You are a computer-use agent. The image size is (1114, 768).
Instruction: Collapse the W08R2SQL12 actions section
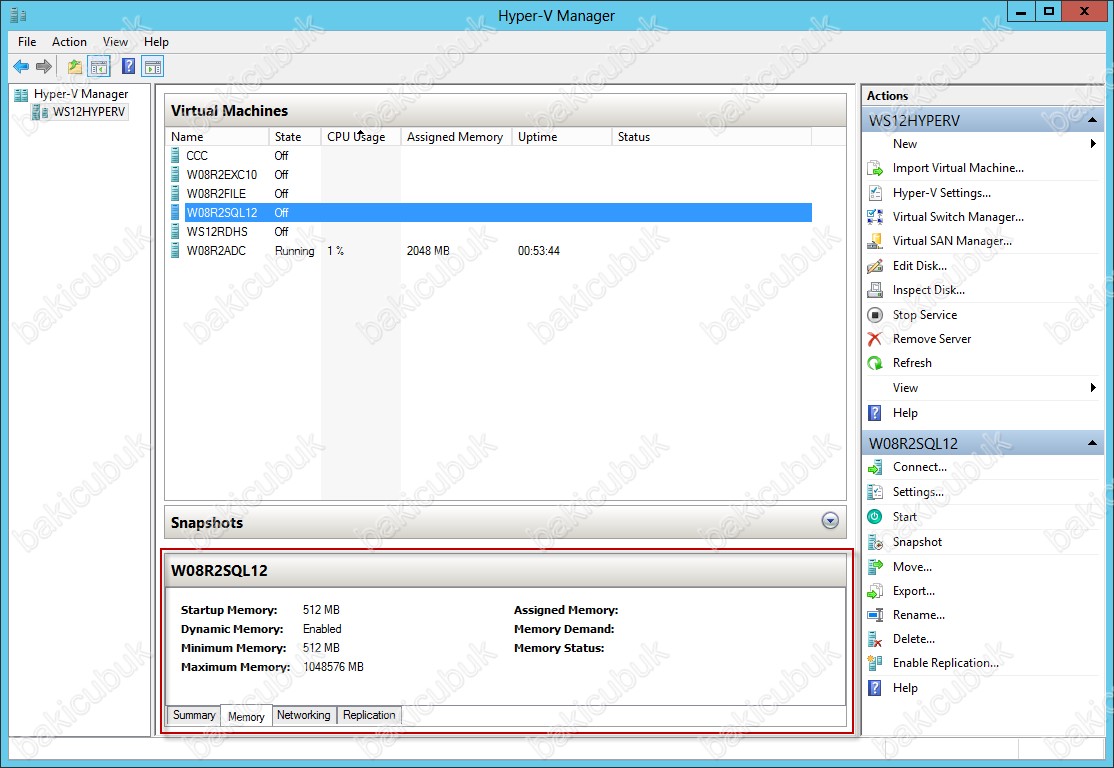1093,443
